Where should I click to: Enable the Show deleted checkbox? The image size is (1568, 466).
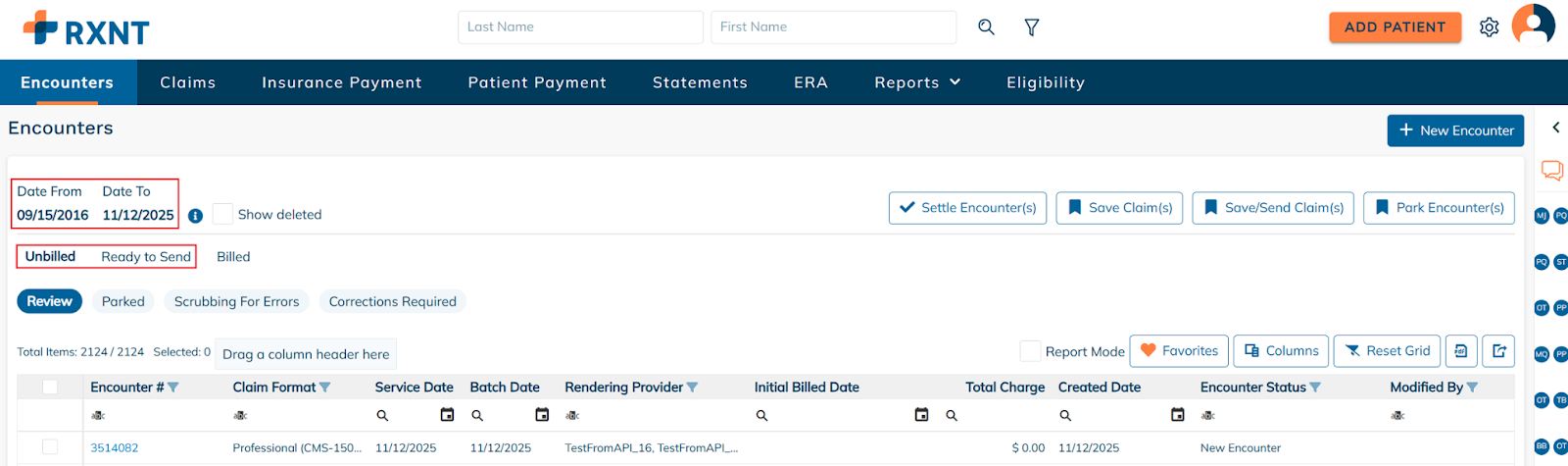pyautogui.click(x=223, y=214)
